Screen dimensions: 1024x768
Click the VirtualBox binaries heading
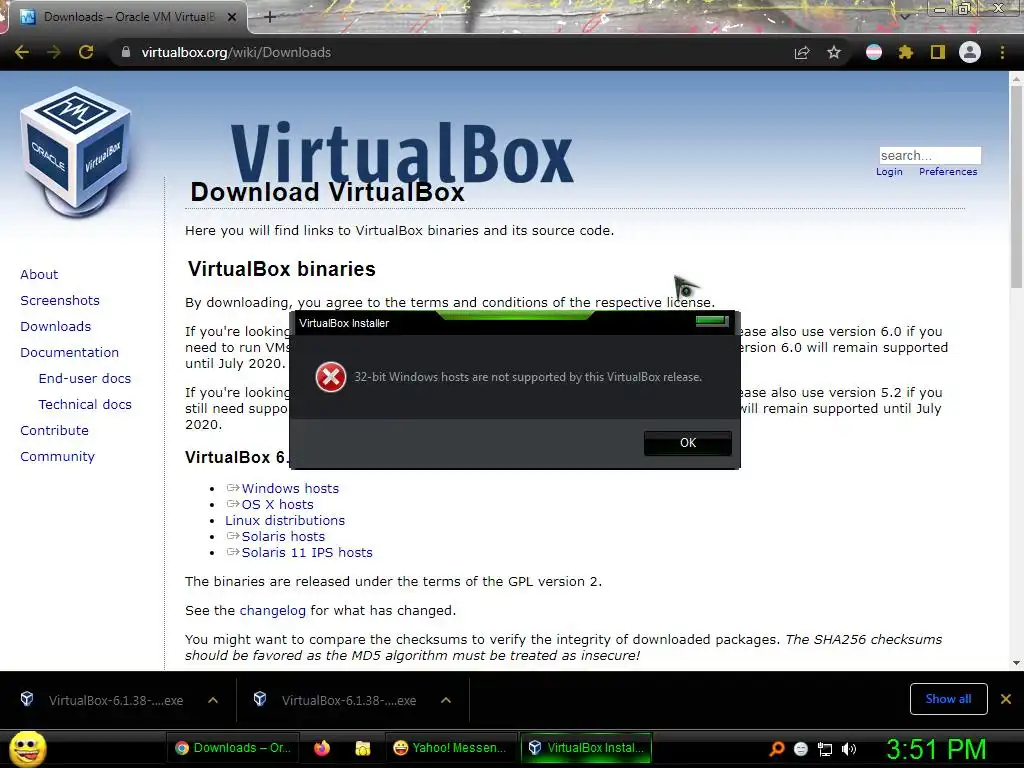tap(281, 269)
